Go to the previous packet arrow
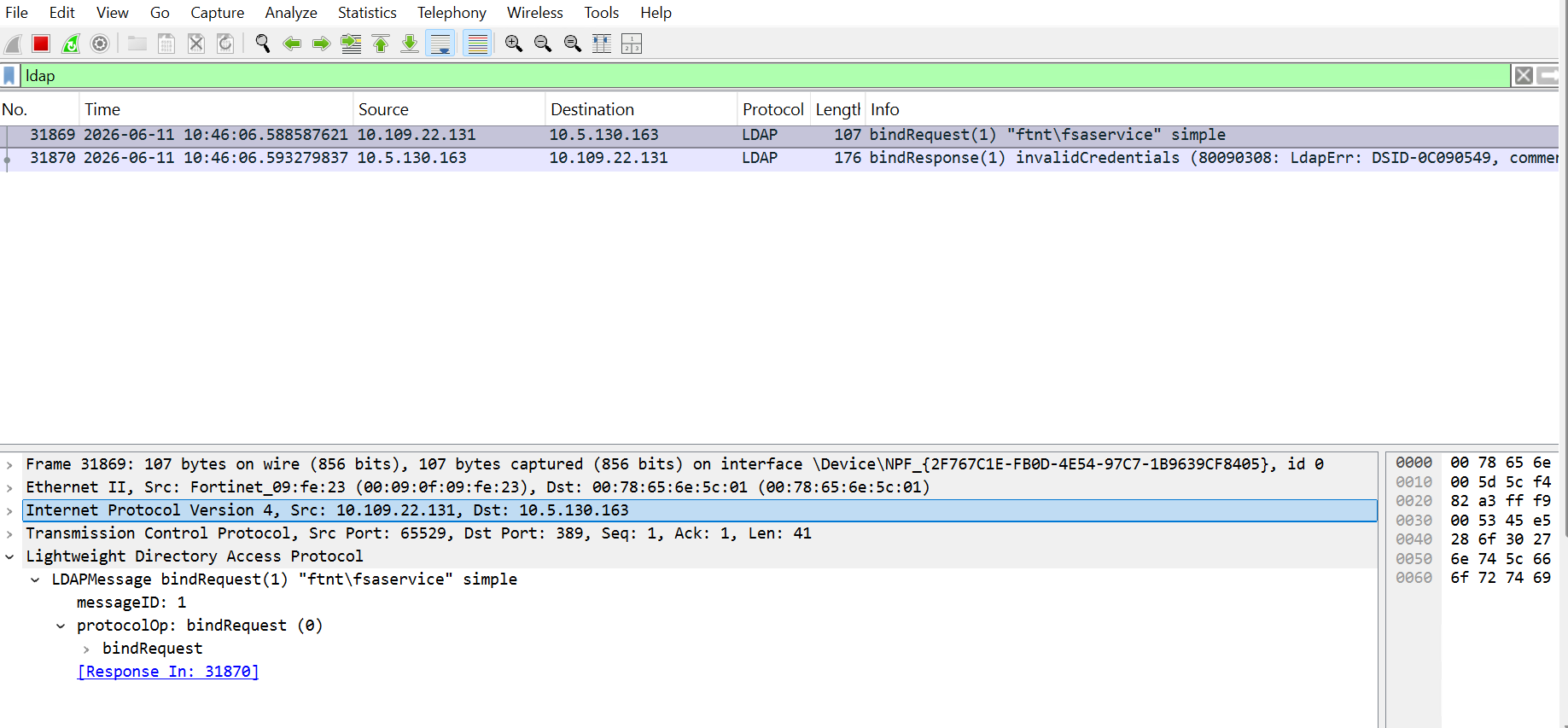This screenshot has width=1568, height=728. tap(292, 44)
